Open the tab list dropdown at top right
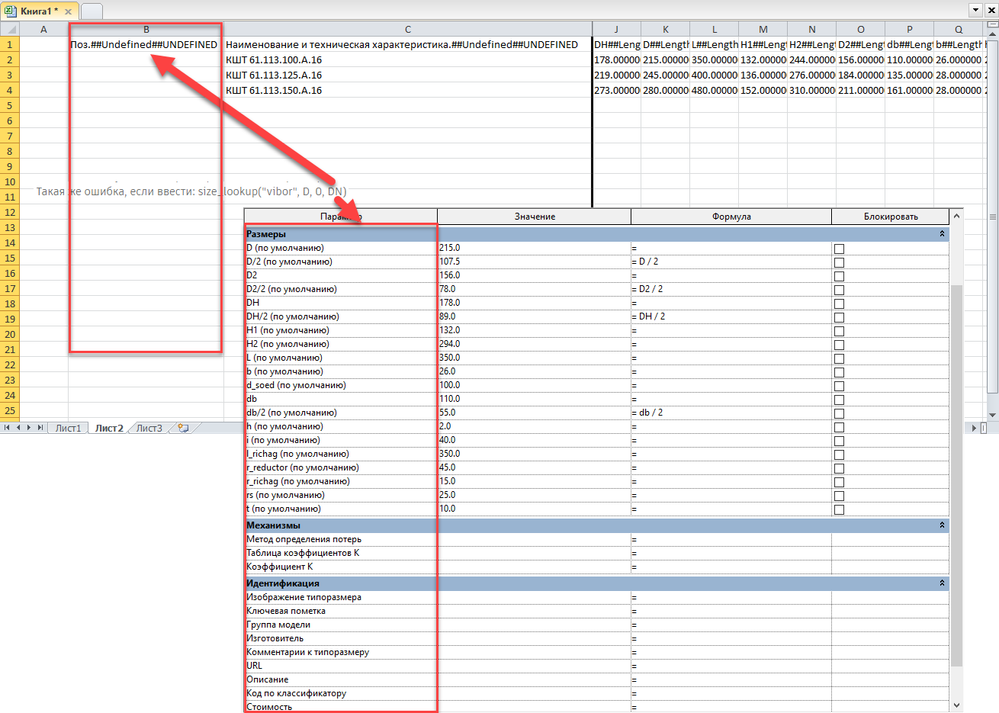The height and width of the screenshot is (713, 999). pyautogui.click(x=975, y=10)
